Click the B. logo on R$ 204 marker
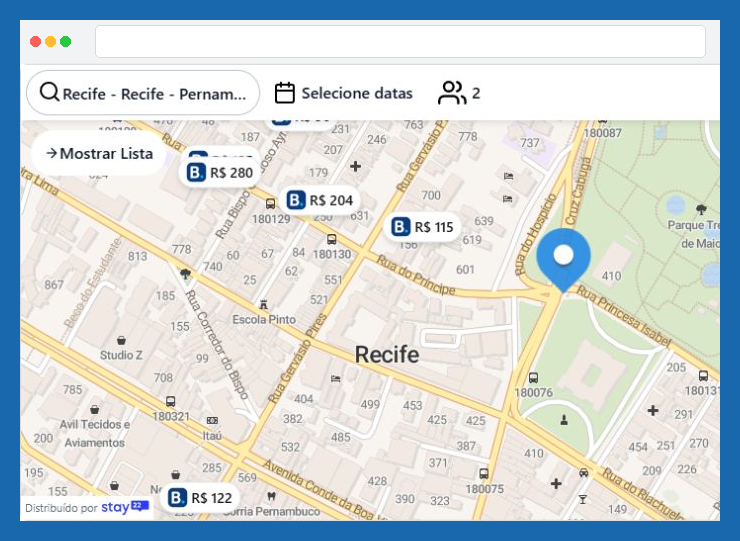 click(x=296, y=200)
